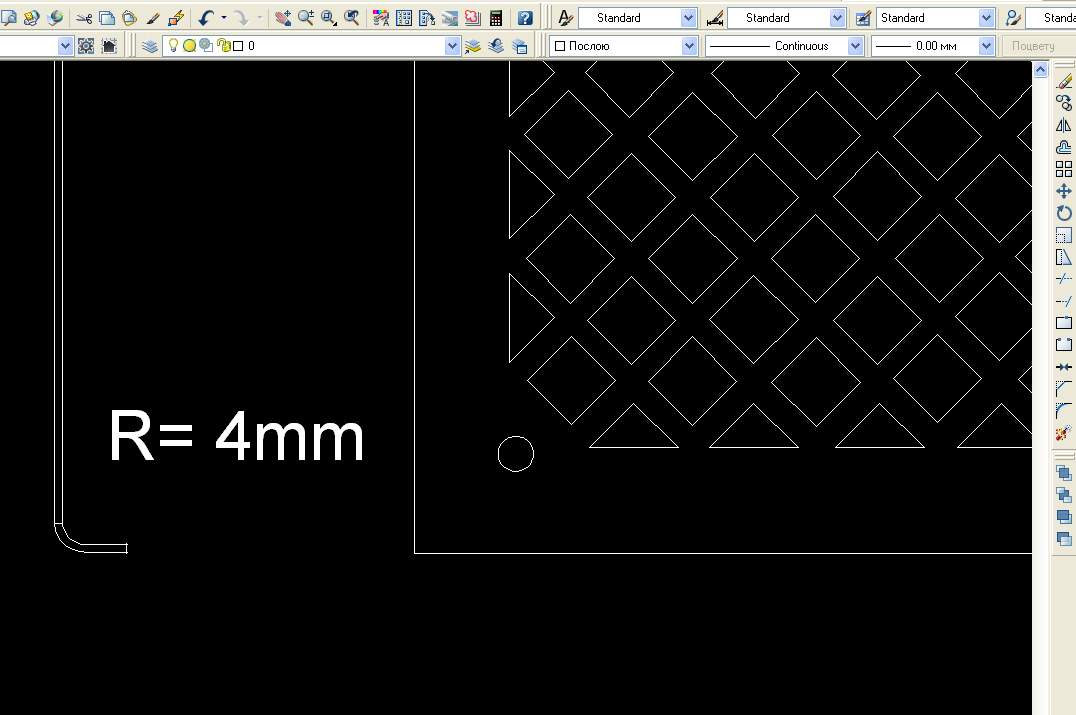Image resolution: width=1076 pixels, height=715 pixels.
Task: Toggle layer freeze sun icon
Action: pos(188,45)
